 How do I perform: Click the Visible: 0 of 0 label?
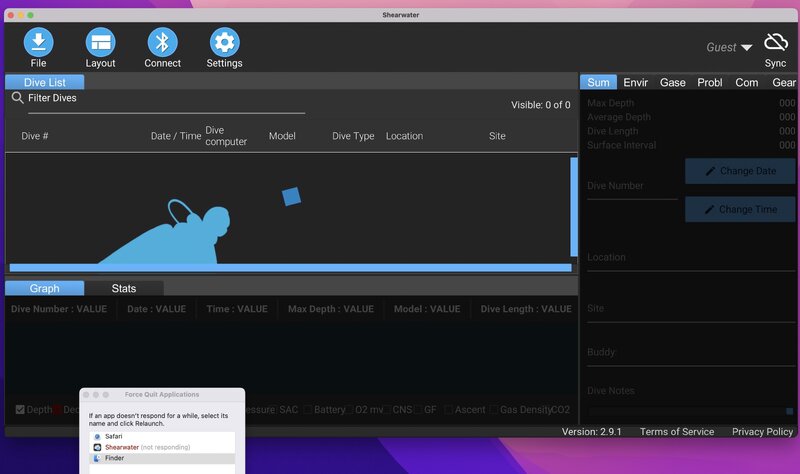coord(541,105)
